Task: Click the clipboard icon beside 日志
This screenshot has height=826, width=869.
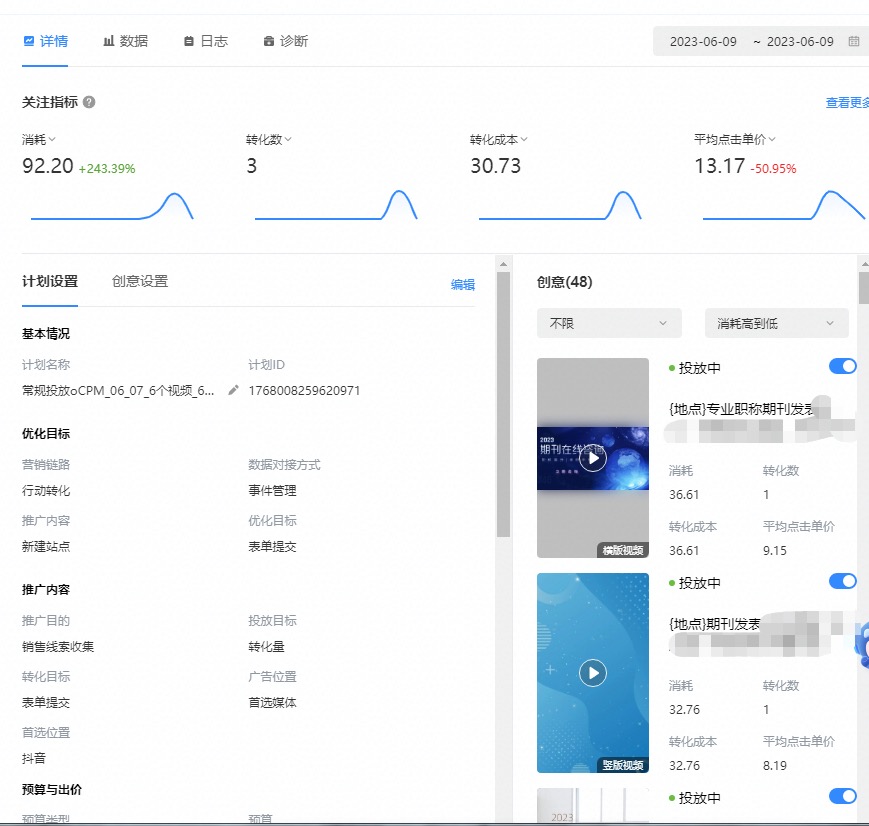Action: coord(189,41)
